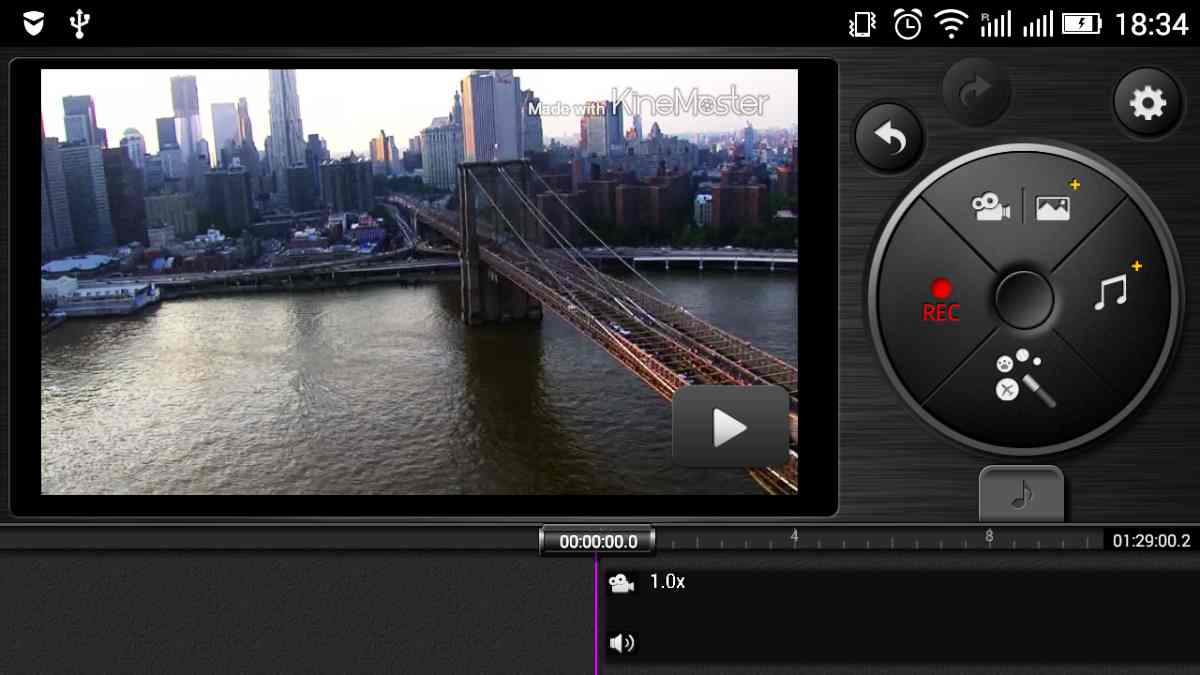1200x675 pixels.
Task: Tap the 00:00:00.0 current time indicator
Action: pyautogui.click(x=597, y=541)
